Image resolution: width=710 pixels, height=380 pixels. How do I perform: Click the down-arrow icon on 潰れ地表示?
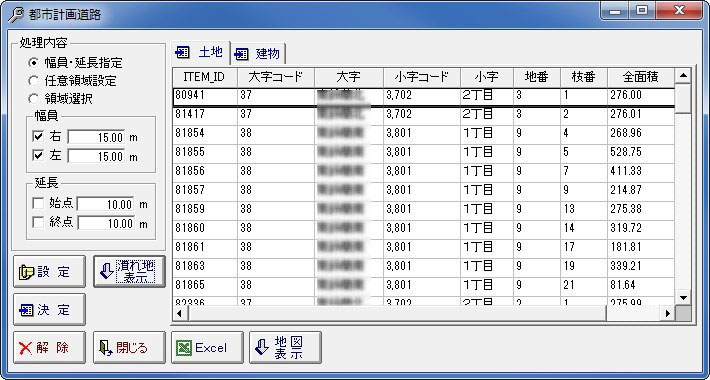click(x=106, y=272)
